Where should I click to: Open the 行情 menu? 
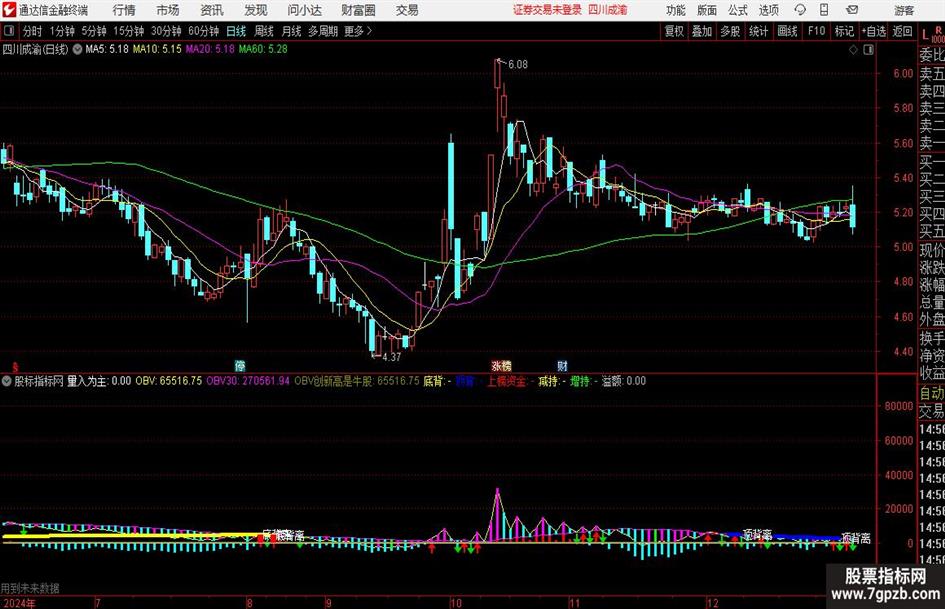(x=124, y=10)
